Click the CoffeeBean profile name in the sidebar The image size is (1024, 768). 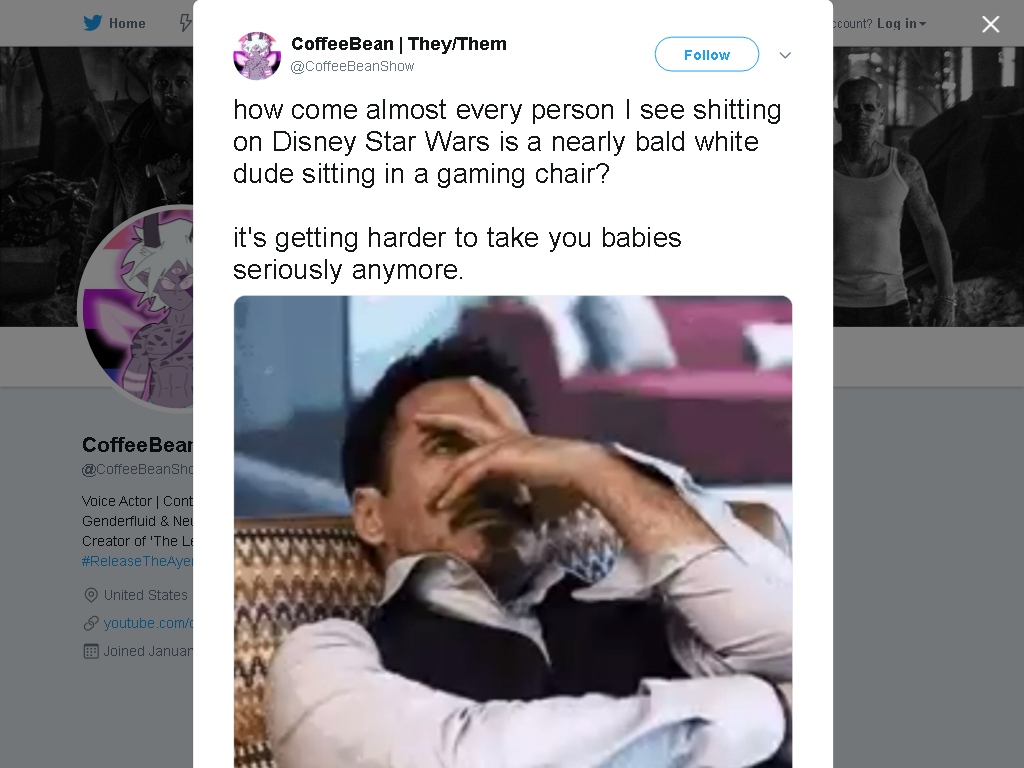[x=137, y=445]
